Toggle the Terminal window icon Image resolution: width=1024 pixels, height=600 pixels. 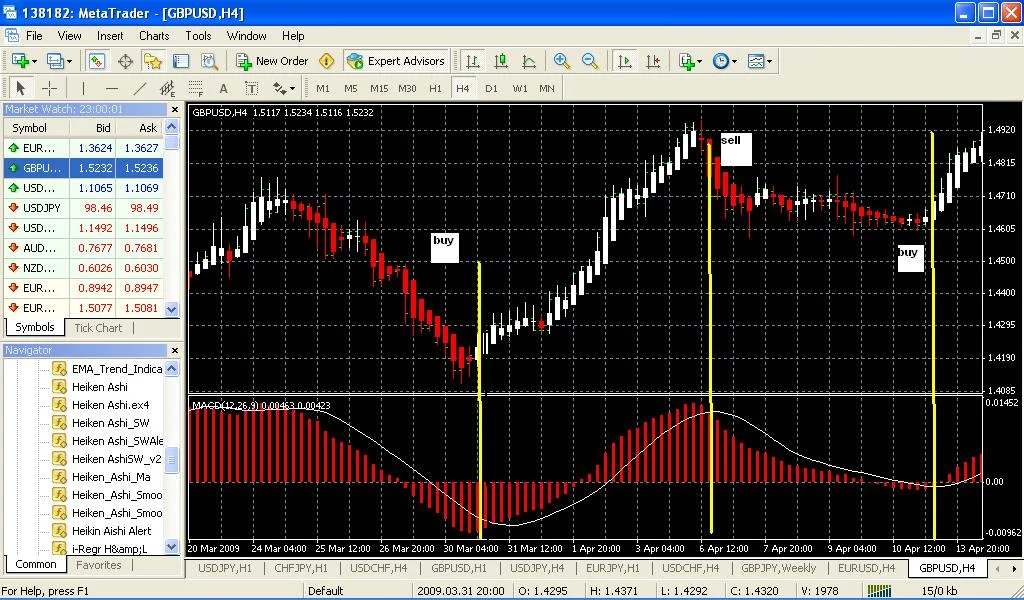pos(180,61)
